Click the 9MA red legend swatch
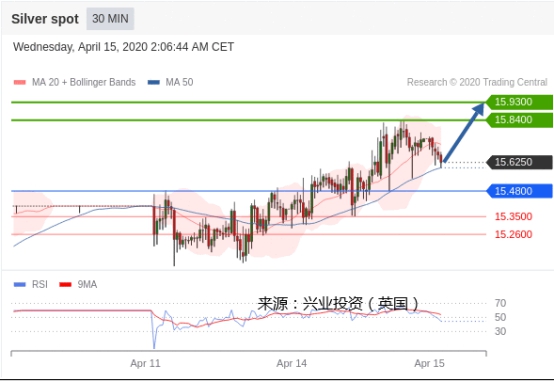This screenshot has height=381, width=554. [x=65, y=285]
